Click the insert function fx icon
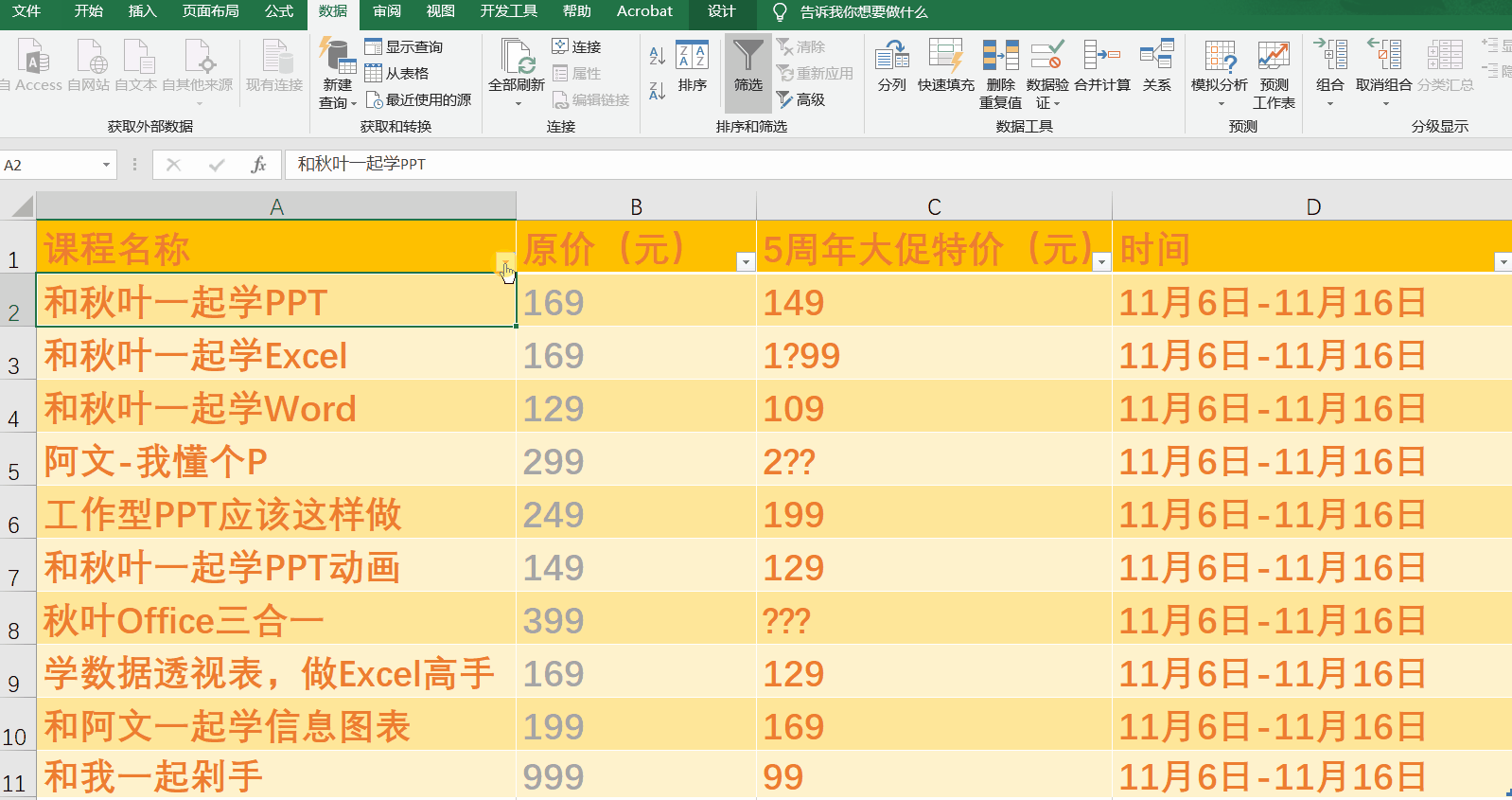This screenshot has height=800, width=1512. point(258,165)
